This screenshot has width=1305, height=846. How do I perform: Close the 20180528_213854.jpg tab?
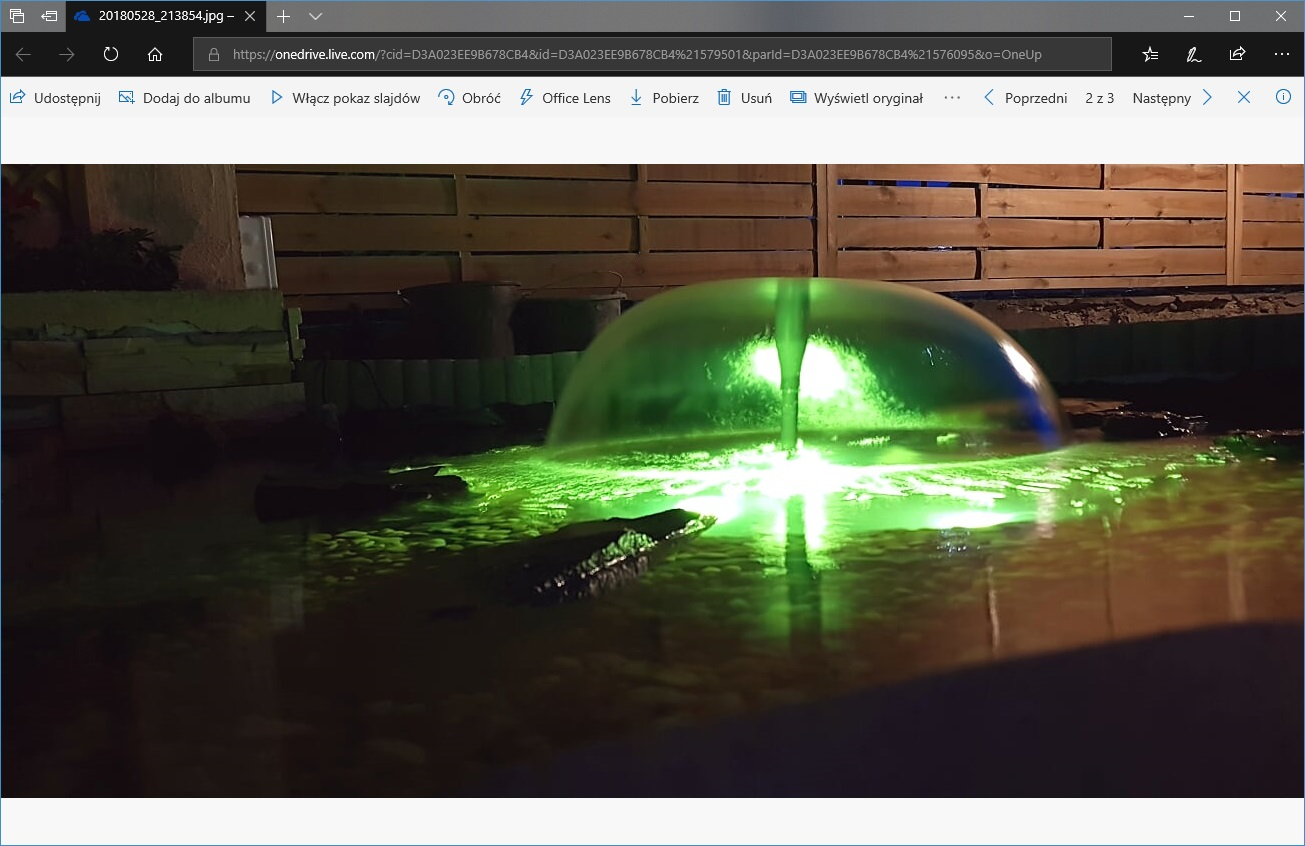(252, 16)
